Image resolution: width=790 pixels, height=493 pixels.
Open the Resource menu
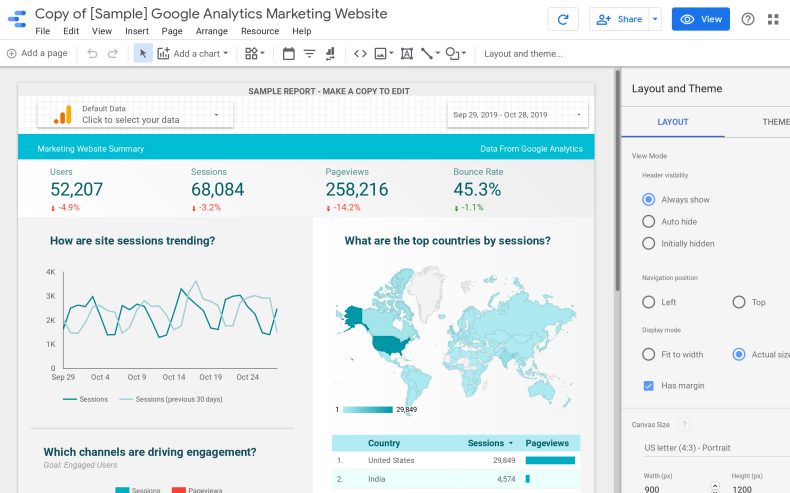260,31
